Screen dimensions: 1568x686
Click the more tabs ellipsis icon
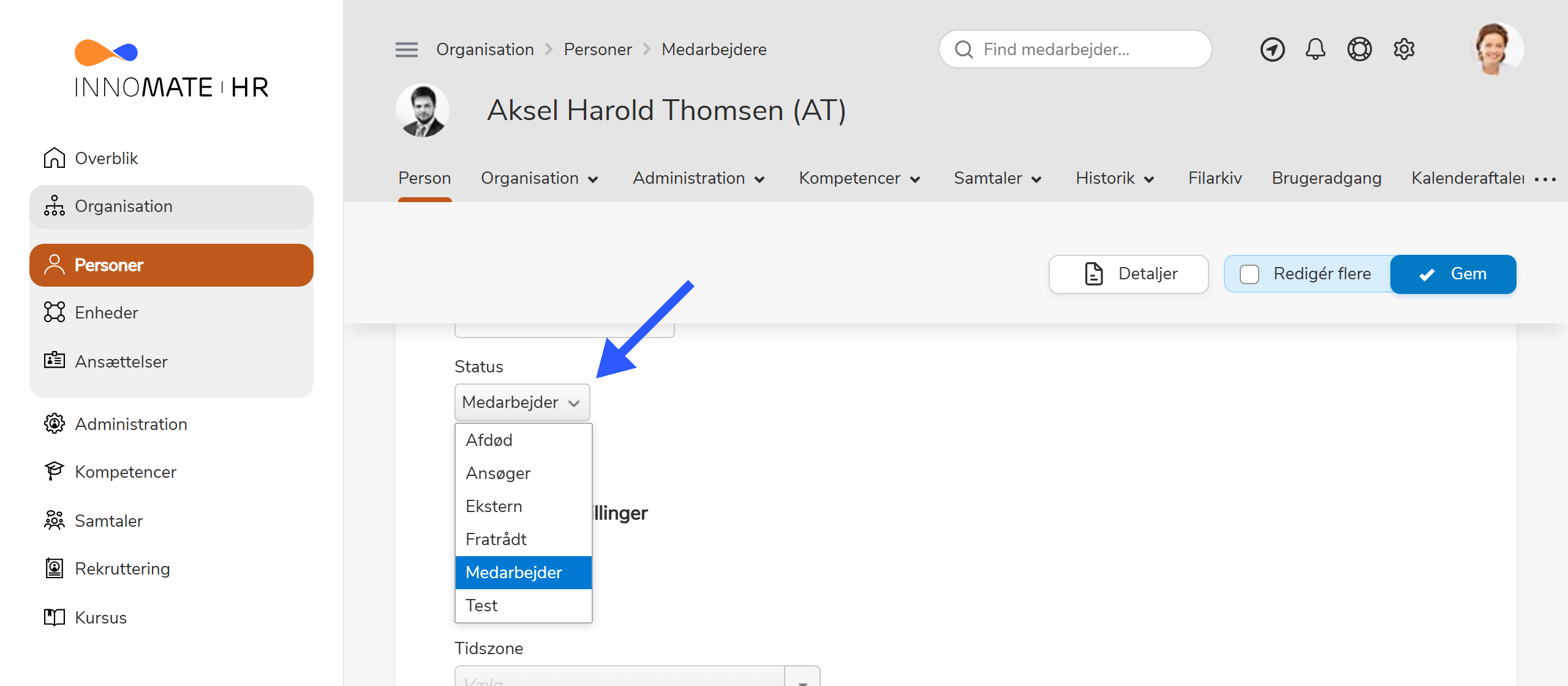click(1545, 179)
